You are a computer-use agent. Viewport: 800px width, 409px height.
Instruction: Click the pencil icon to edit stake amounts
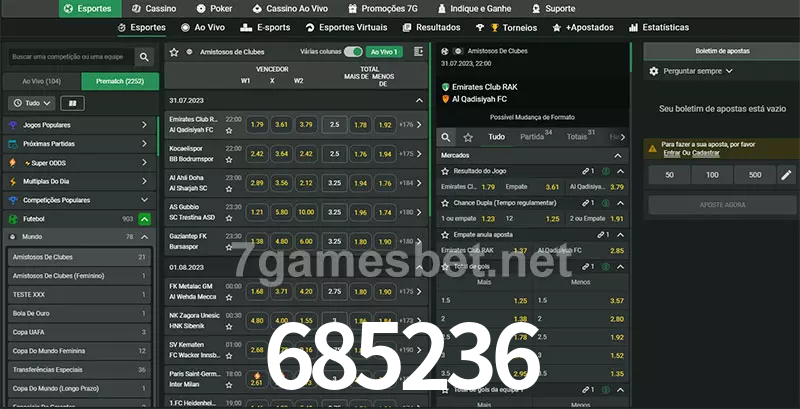(786, 175)
